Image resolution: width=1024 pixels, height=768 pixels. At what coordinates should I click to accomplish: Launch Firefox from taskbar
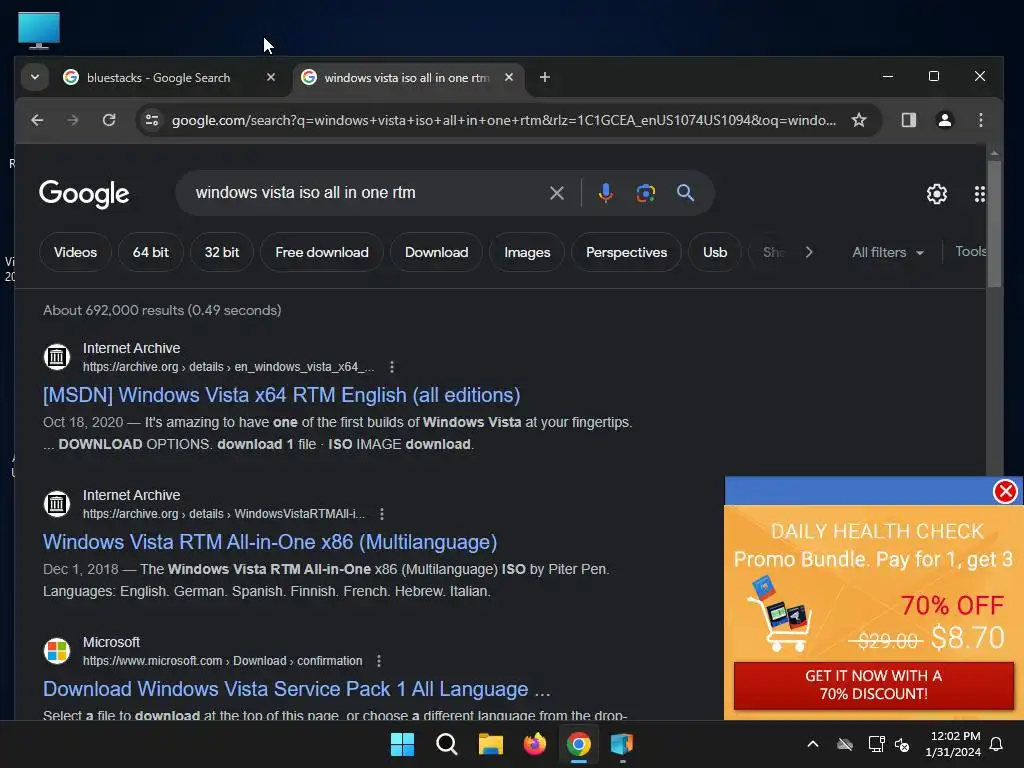[535, 744]
